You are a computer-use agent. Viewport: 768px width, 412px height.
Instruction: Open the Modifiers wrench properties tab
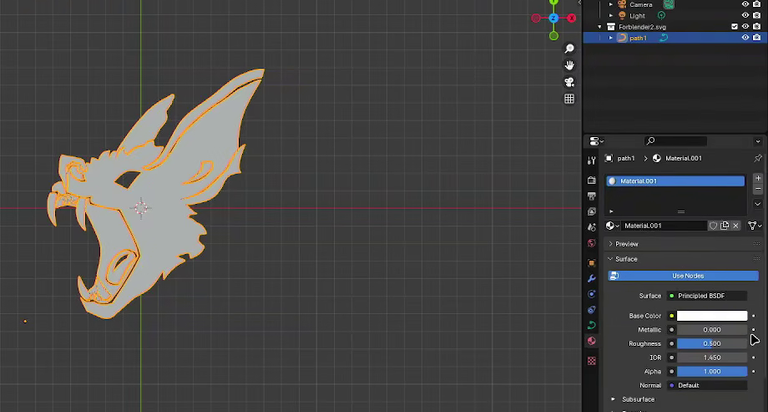592,278
